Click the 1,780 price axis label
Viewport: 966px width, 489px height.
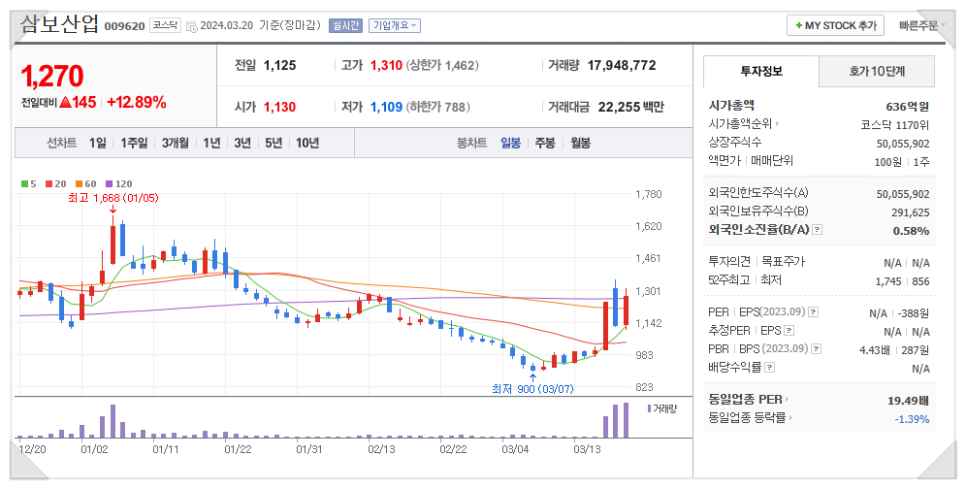pos(648,194)
